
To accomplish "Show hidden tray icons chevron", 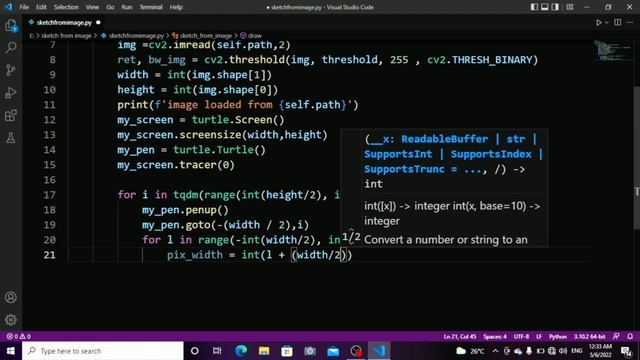I will [495, 351].
